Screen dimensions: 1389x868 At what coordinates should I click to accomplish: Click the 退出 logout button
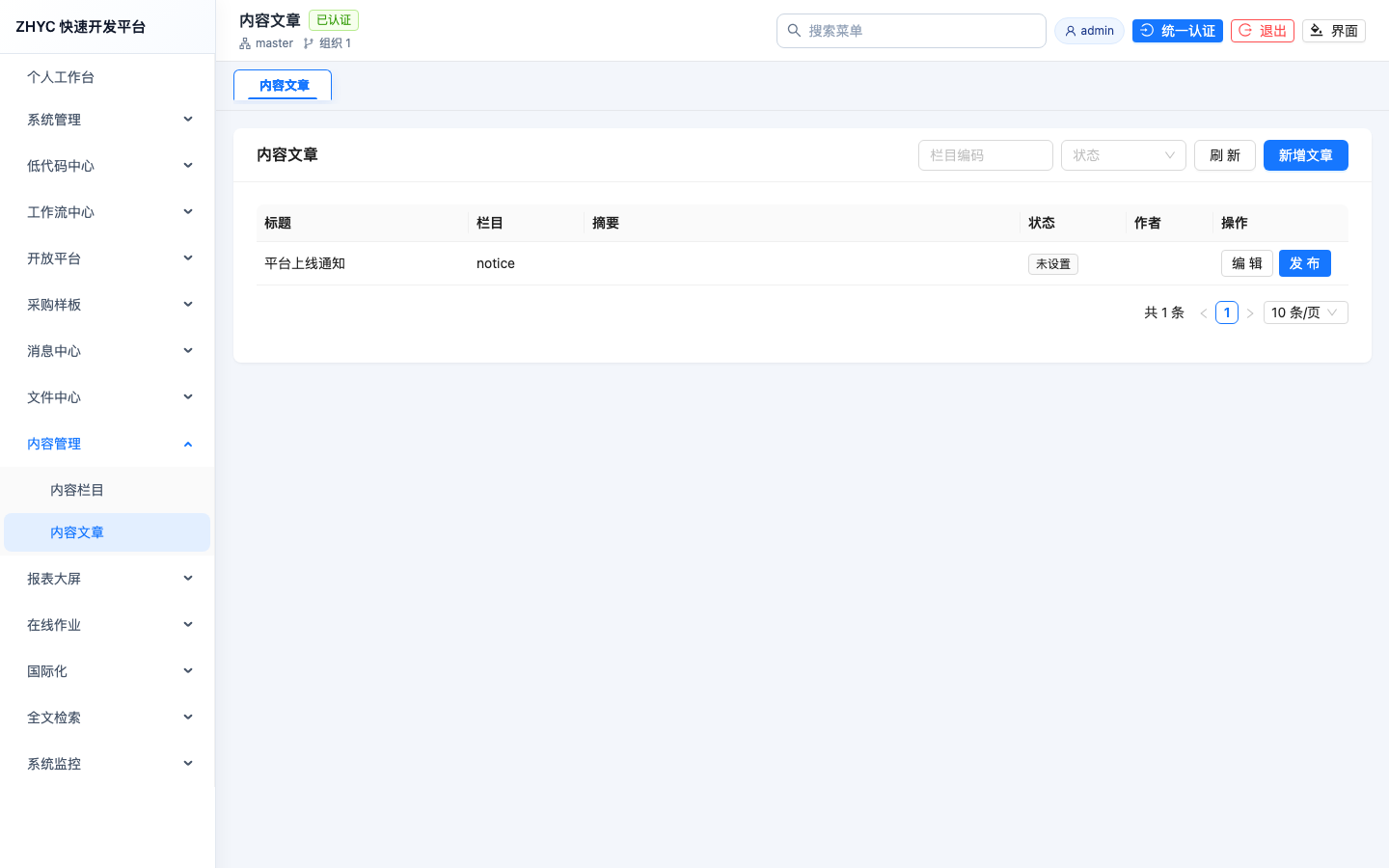tap(1263, 31)
